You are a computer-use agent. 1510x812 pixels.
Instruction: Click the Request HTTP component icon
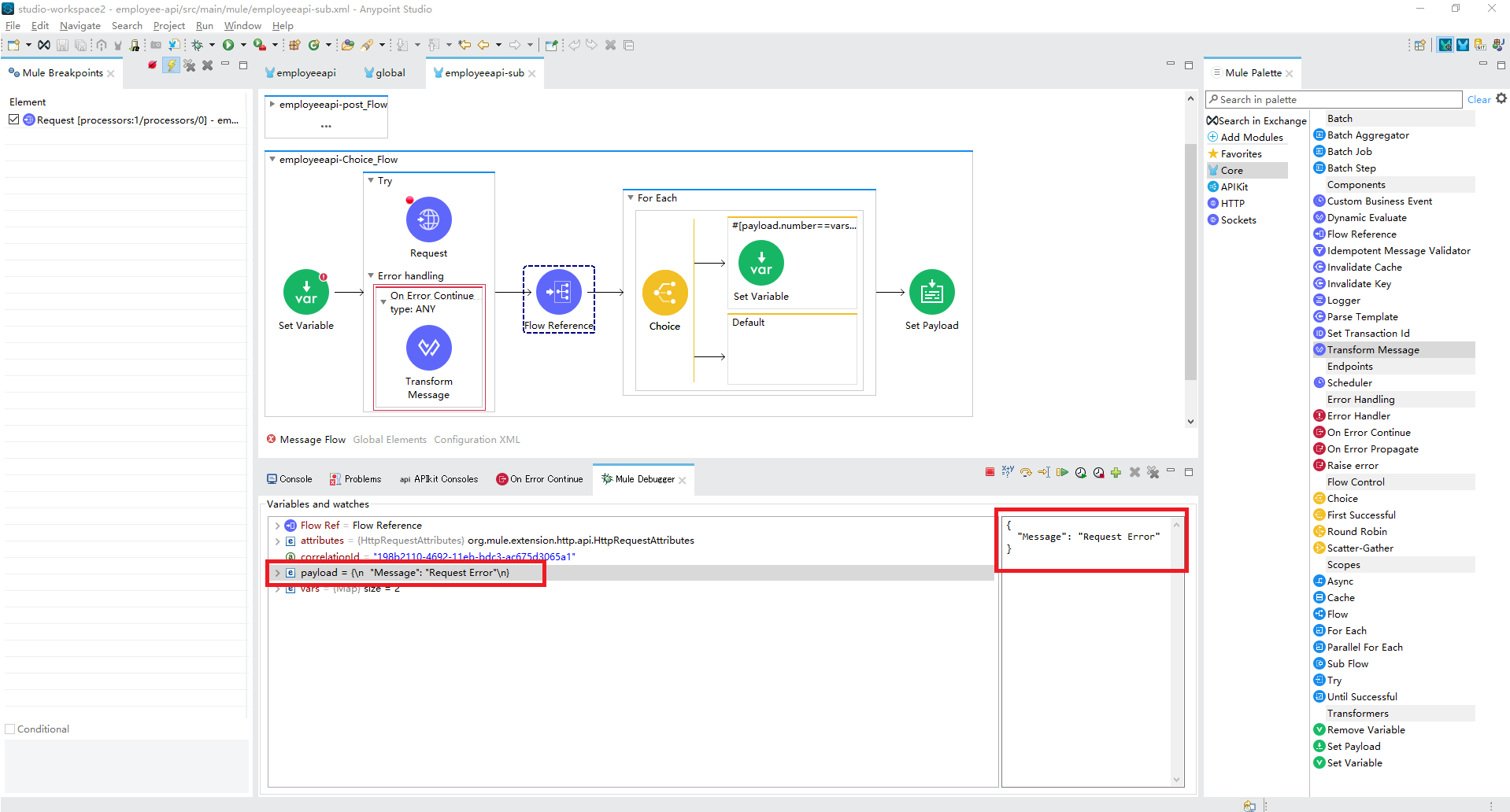click(x=428, y=220)
